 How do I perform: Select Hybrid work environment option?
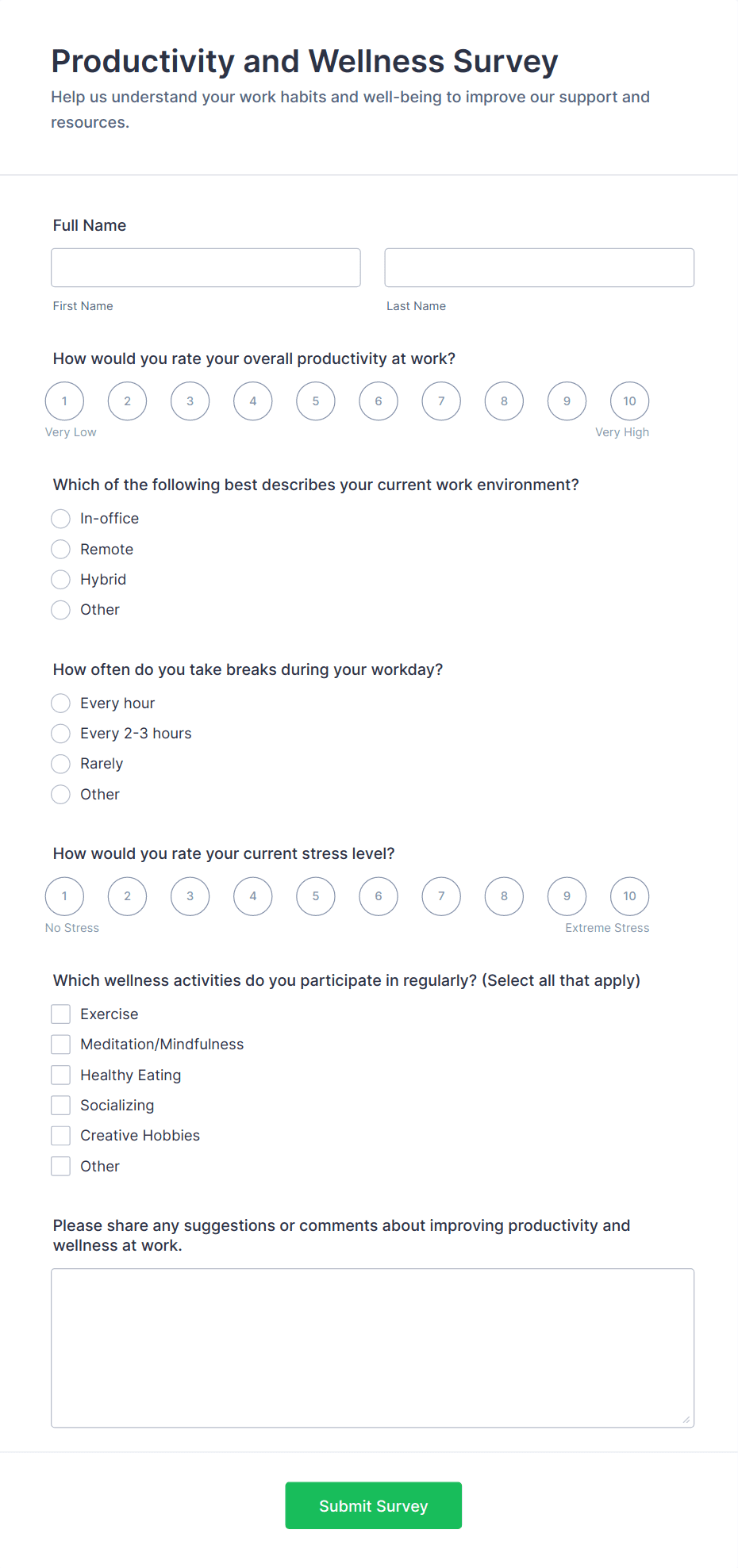pos(60,580)
